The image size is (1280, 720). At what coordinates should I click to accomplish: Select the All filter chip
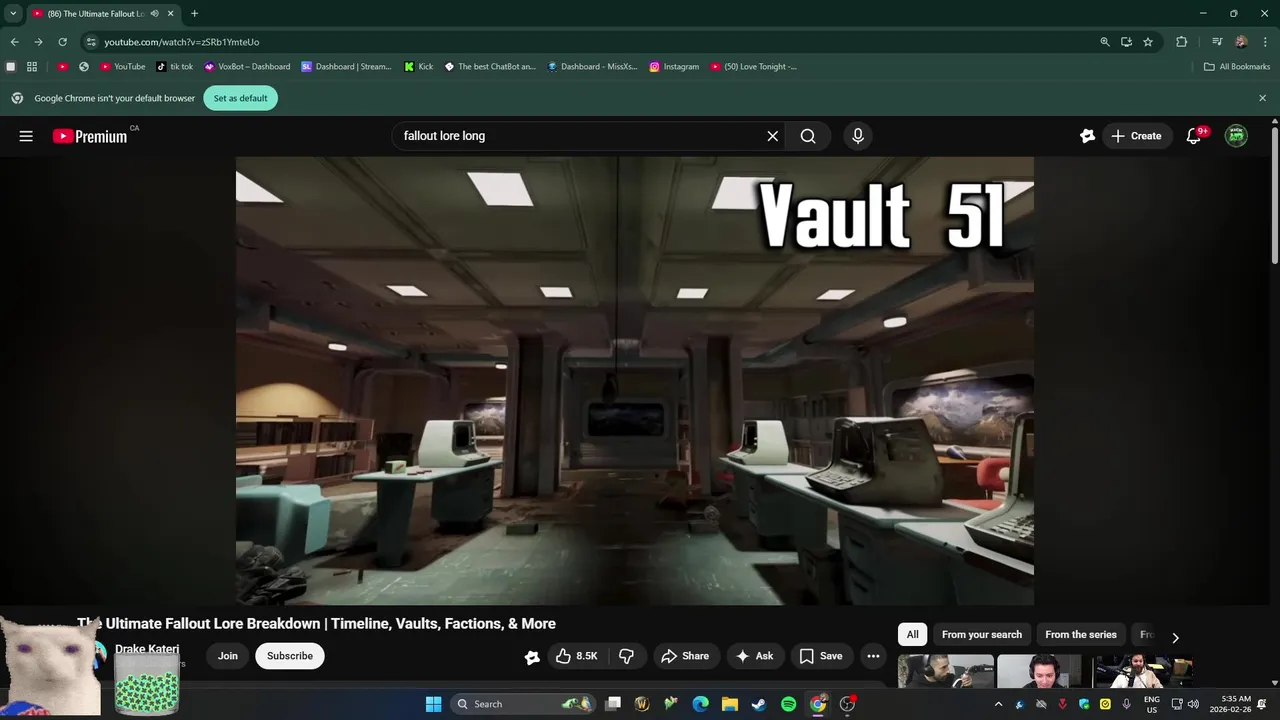point(912,634)
